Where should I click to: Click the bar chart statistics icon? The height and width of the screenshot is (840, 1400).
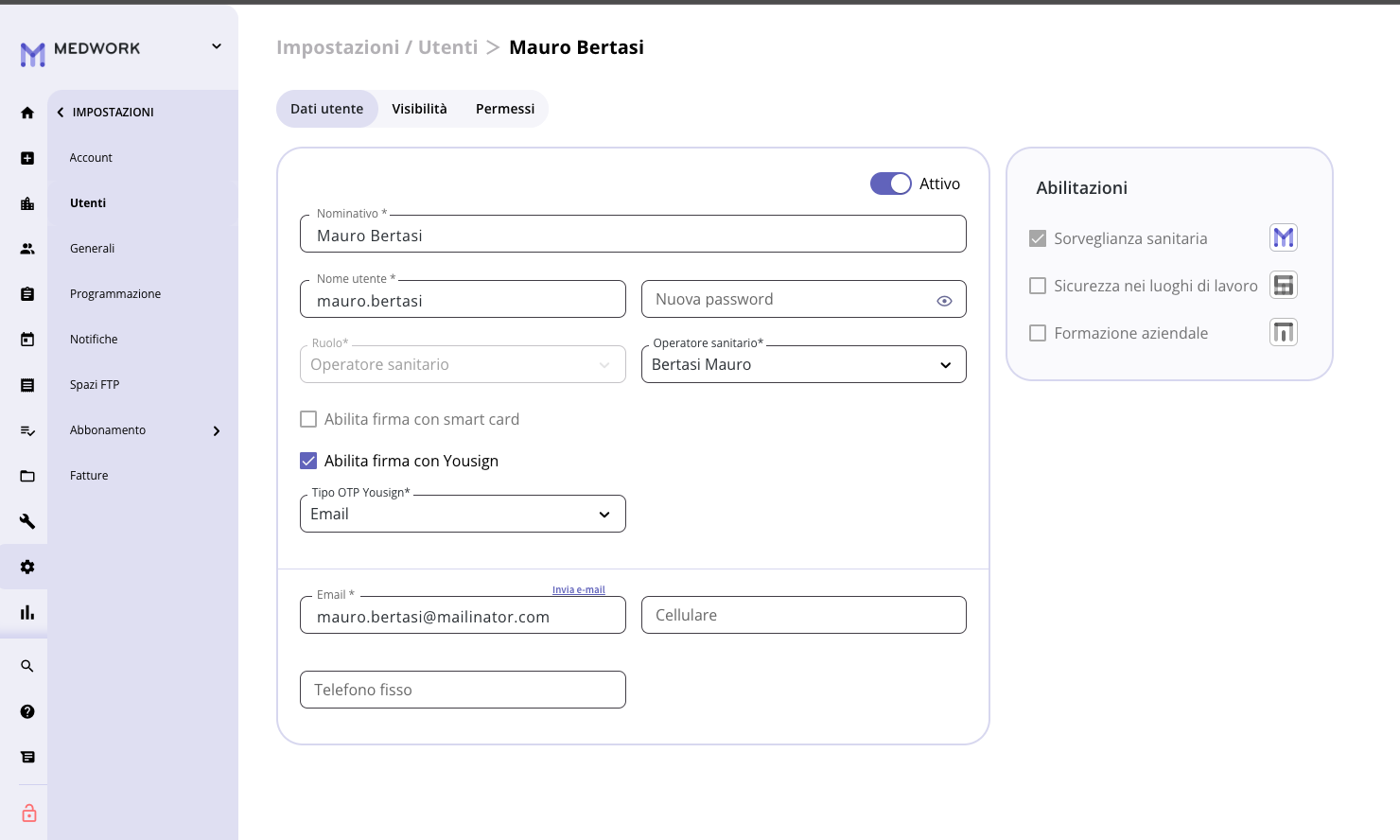(27, 612)
